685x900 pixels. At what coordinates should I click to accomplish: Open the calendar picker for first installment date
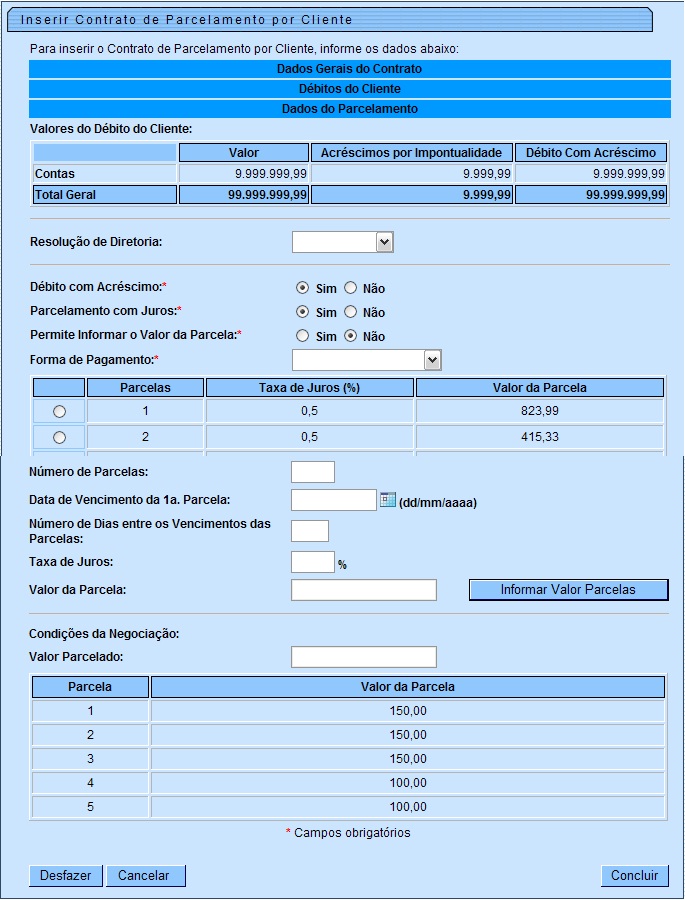tap(388, 500)
